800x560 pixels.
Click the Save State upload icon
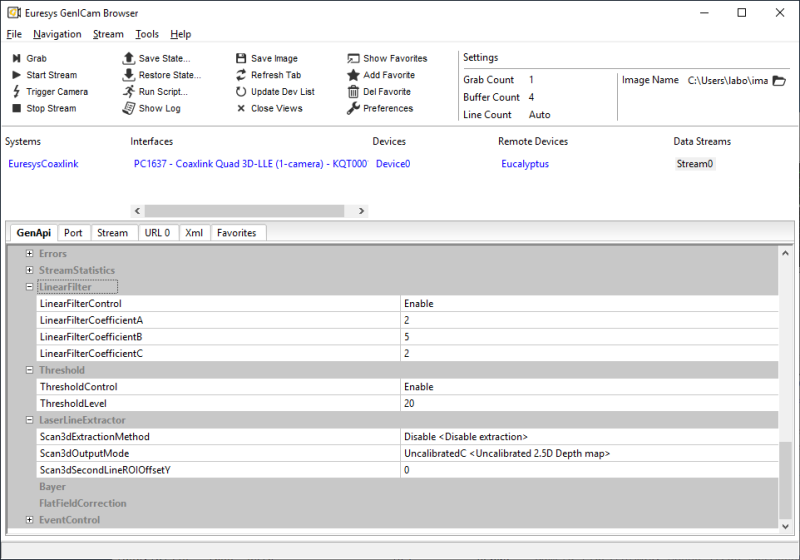click(129, 58)
